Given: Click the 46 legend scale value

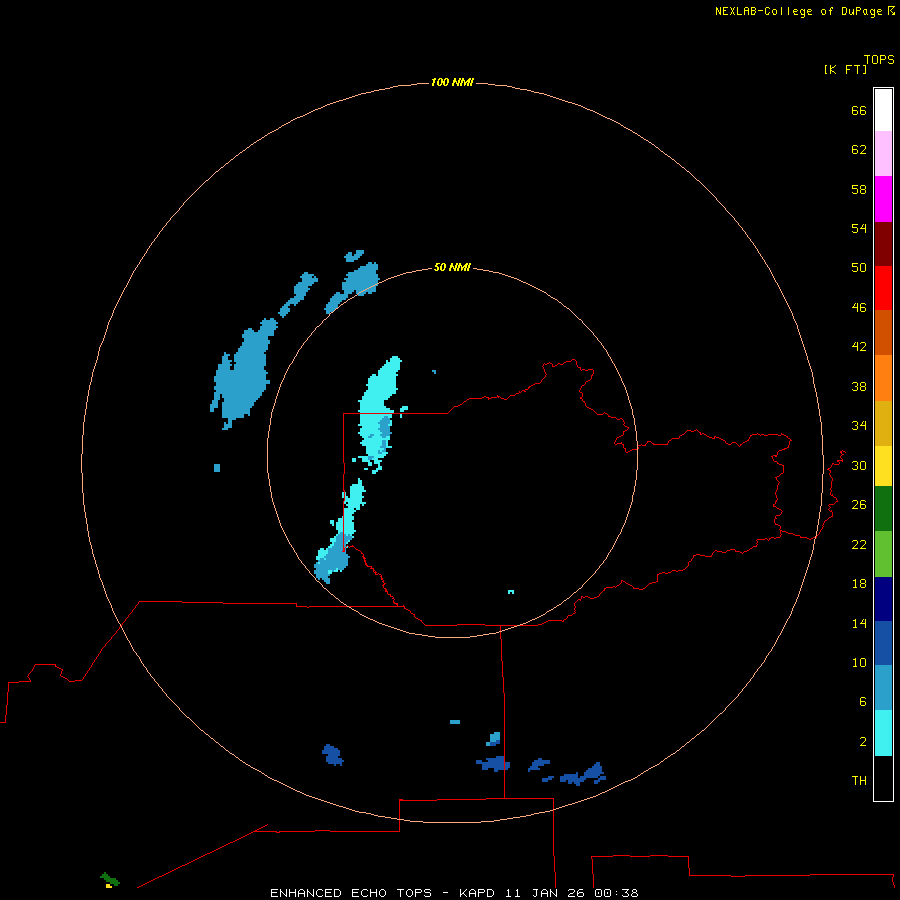Looking at the screenshot, I should [x=859, y=307].
